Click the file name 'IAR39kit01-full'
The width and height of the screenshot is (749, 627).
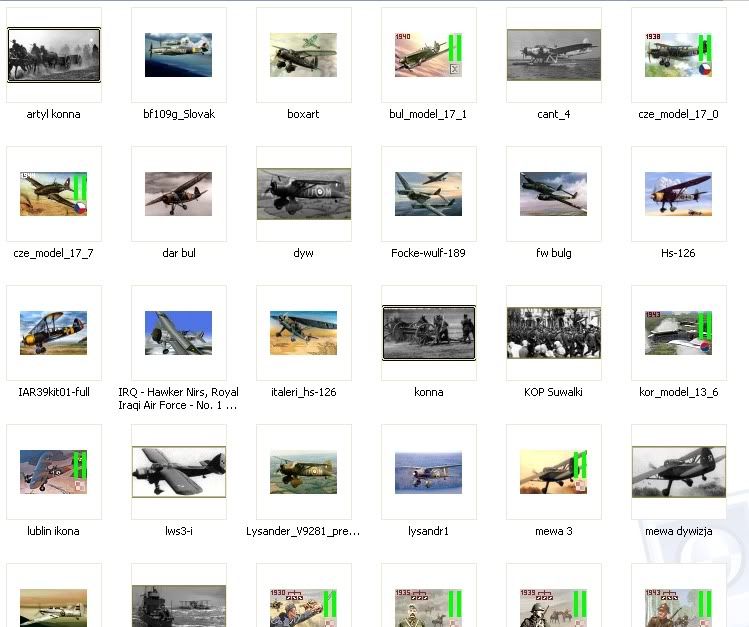tap(54, 392)
